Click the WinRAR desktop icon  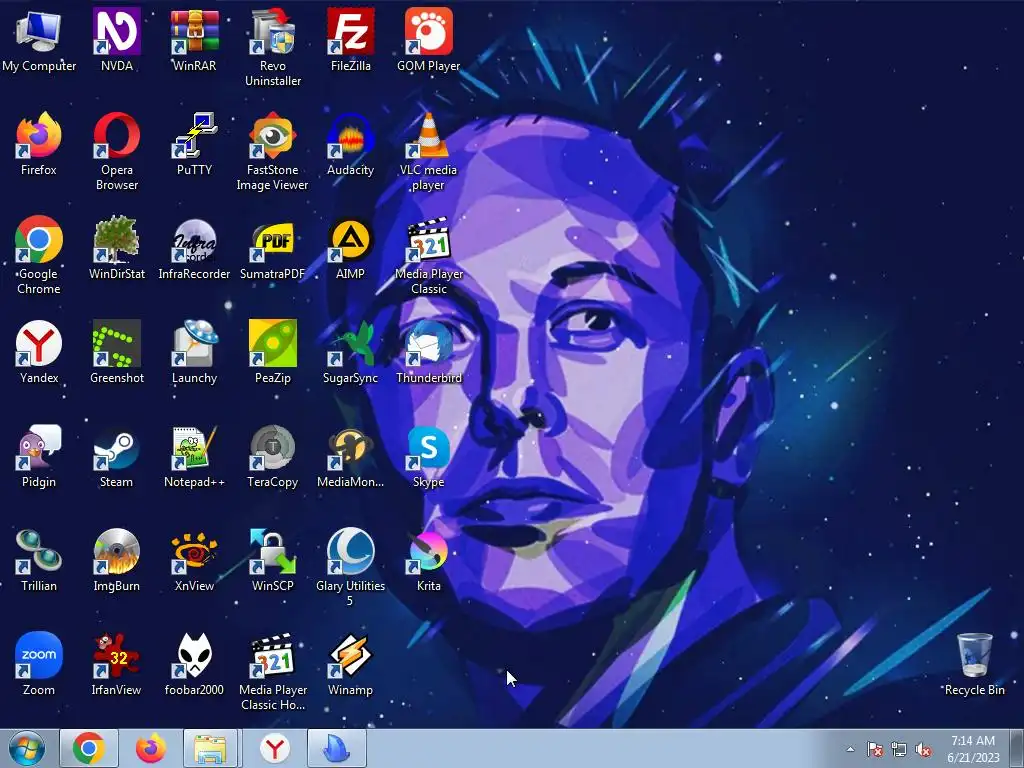(x=195, y=40)
